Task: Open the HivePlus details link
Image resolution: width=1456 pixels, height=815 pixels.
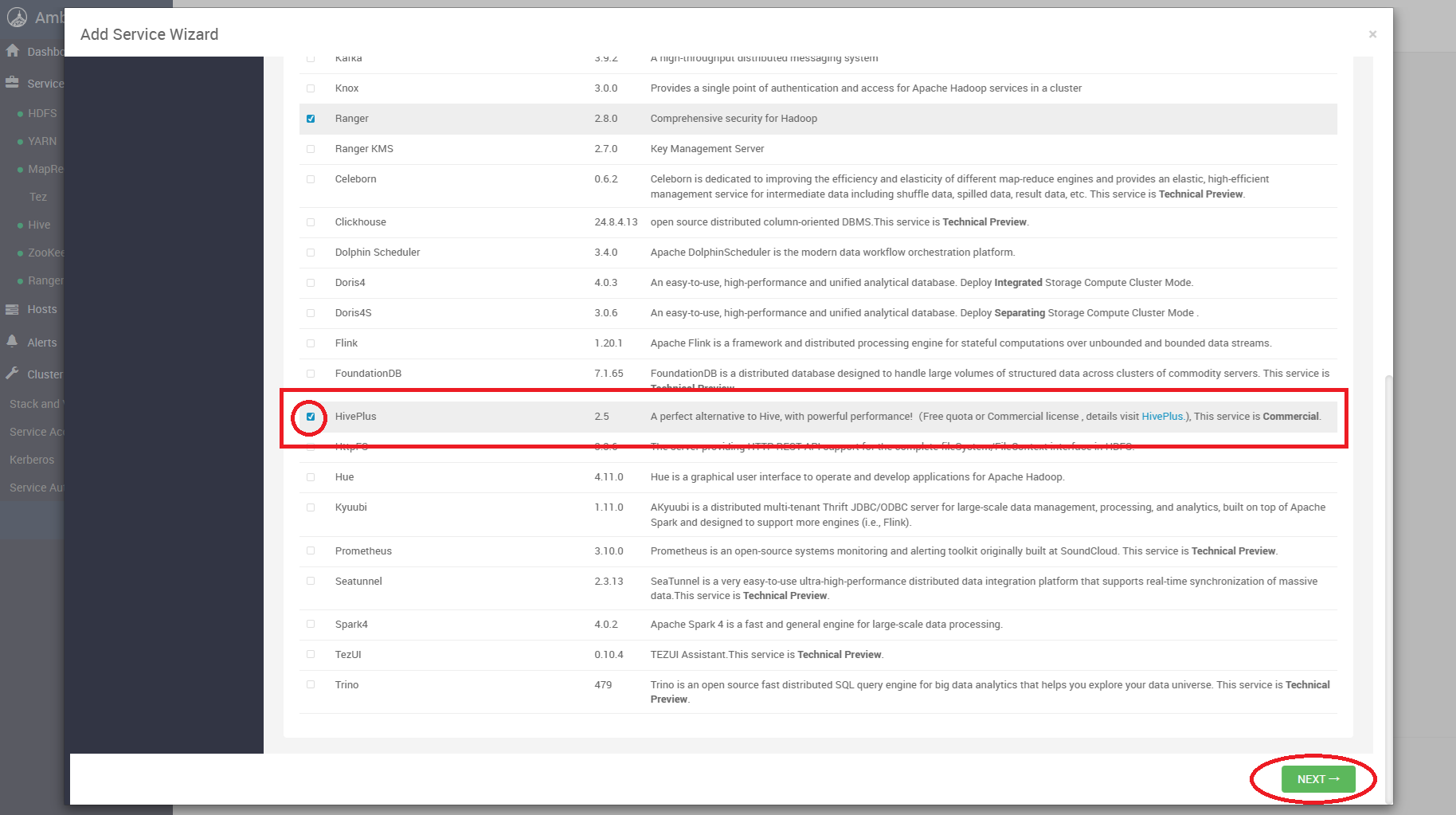Action: pyautogui.click(x=1162, y=417)
